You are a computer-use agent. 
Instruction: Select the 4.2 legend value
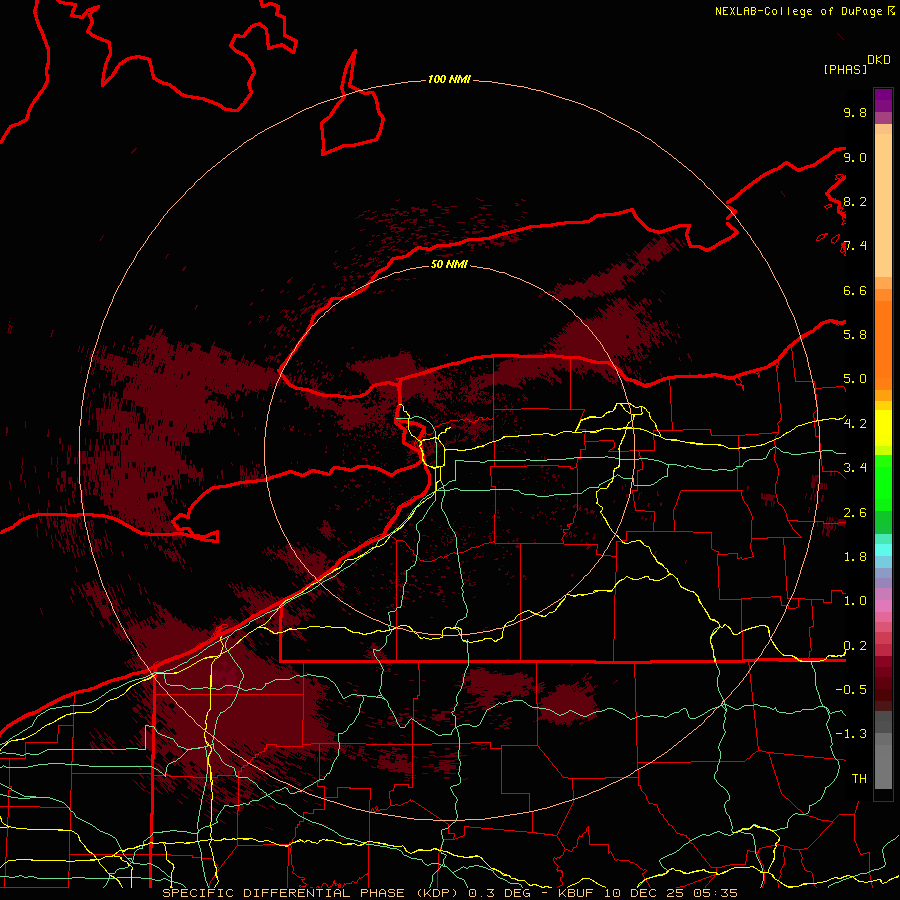click(x=855, y=424)
